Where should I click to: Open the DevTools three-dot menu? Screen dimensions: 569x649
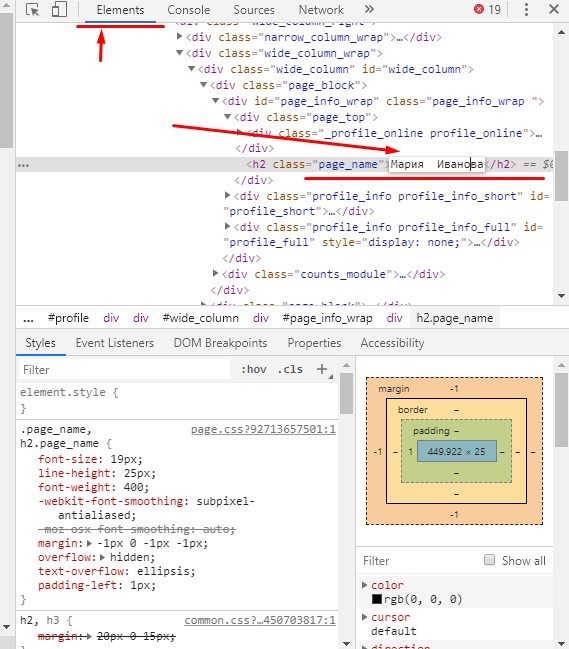click(526, 9)
